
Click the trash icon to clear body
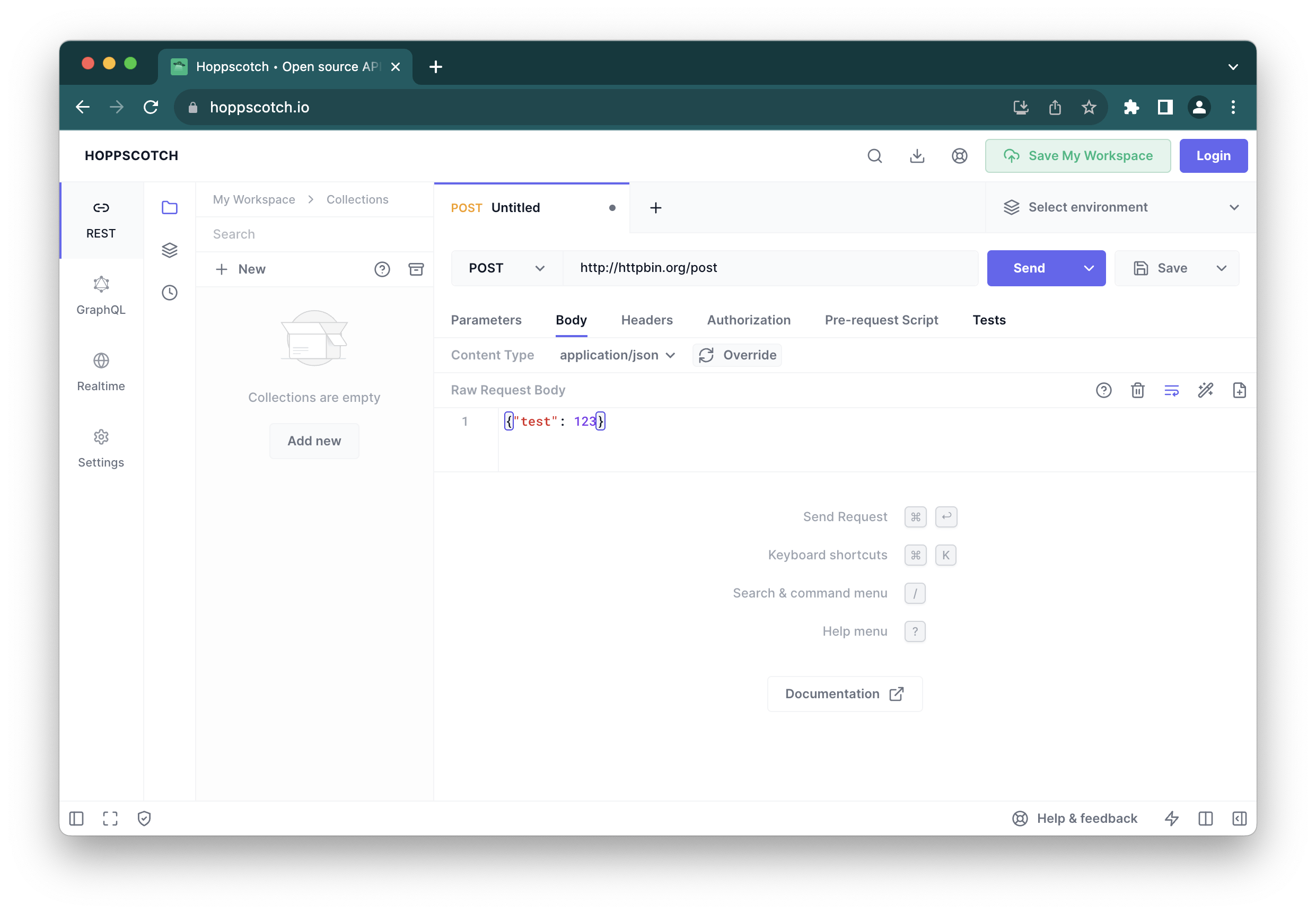click(1137, 390)
